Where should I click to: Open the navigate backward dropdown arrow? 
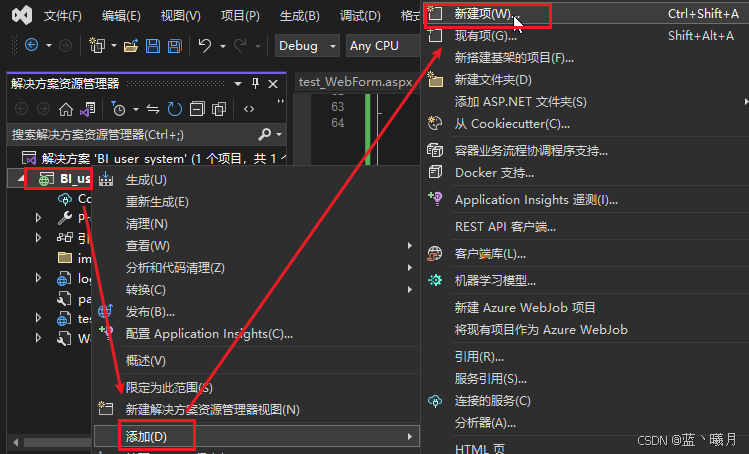click(49, 46)
